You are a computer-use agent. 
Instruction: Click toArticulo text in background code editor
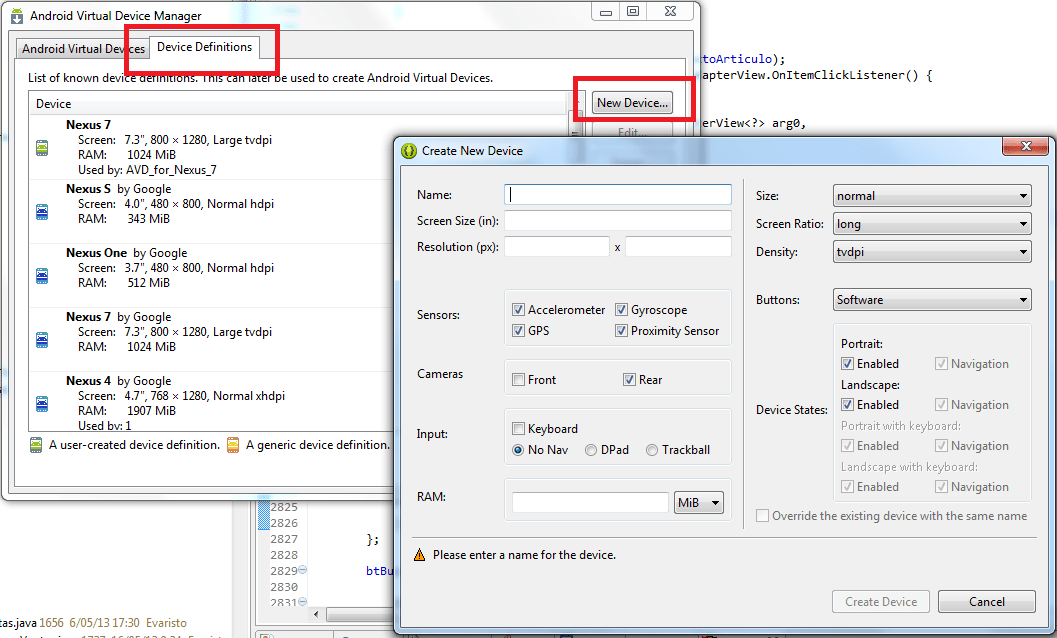pos(737,59)
